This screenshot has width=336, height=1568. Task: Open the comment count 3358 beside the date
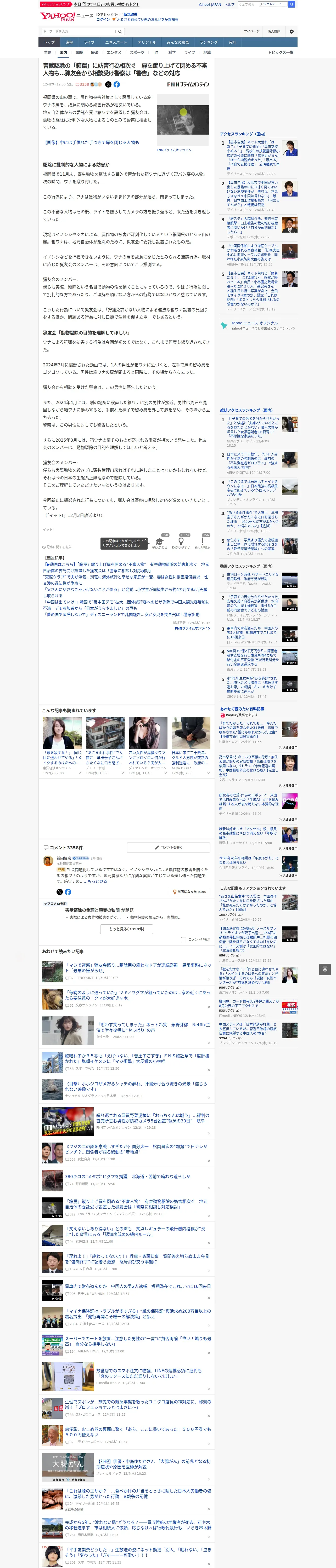pos(82,85)
